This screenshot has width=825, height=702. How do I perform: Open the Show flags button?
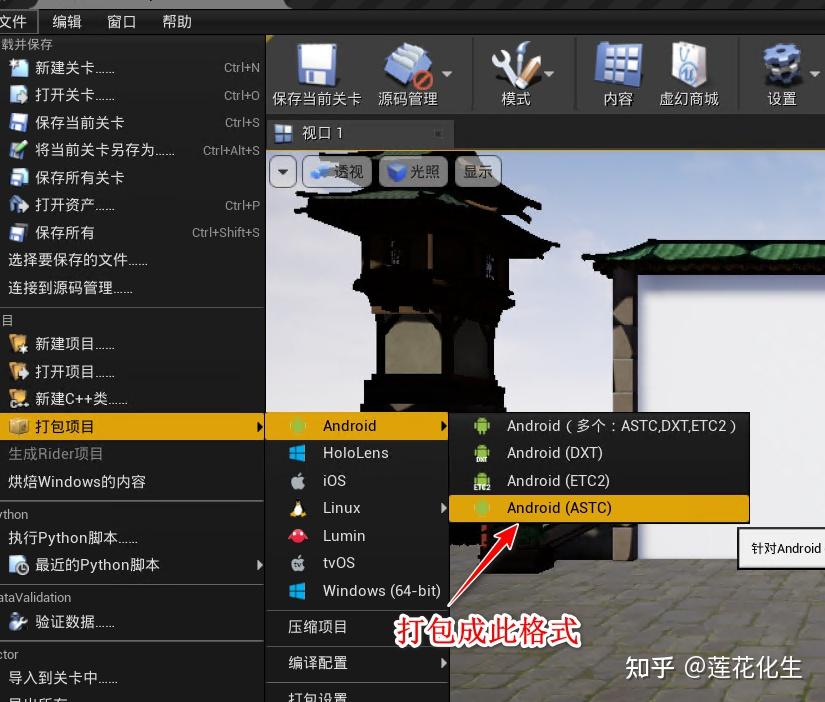pyautogui.click(x=478, y=172)
